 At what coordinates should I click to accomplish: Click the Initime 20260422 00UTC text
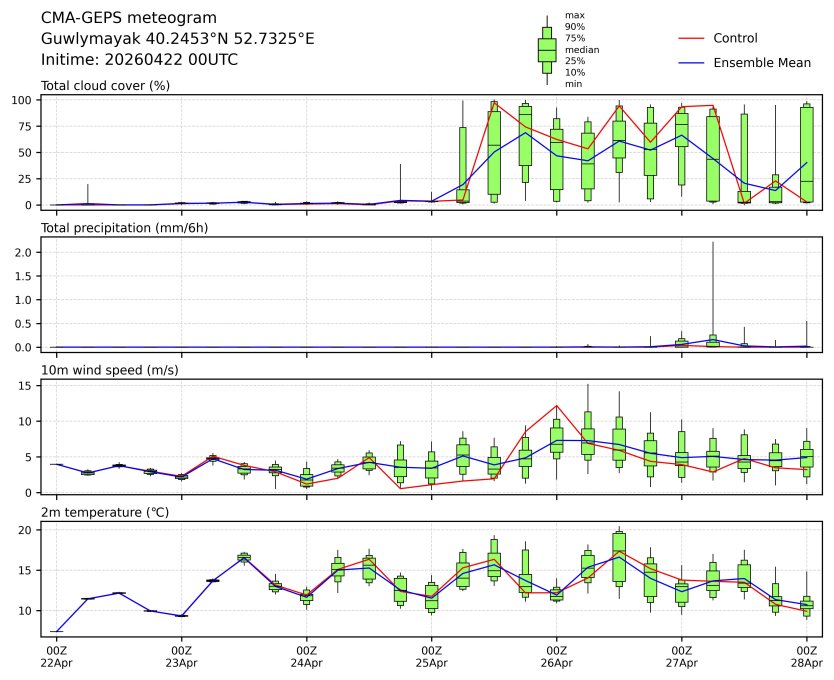click(139, 60)
